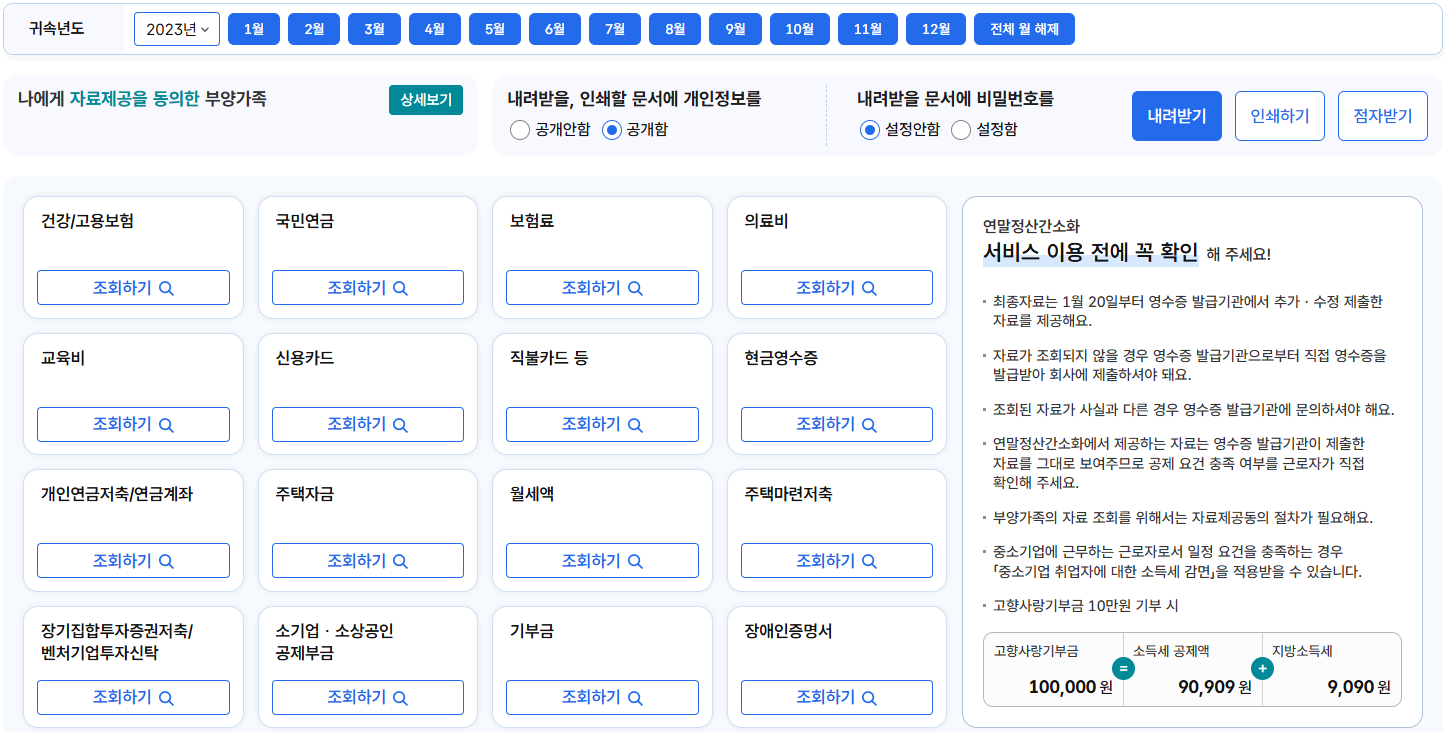Click the 점자받기 button
The width and height of the screenshot is (1445, 732).
pos(1383,116)
